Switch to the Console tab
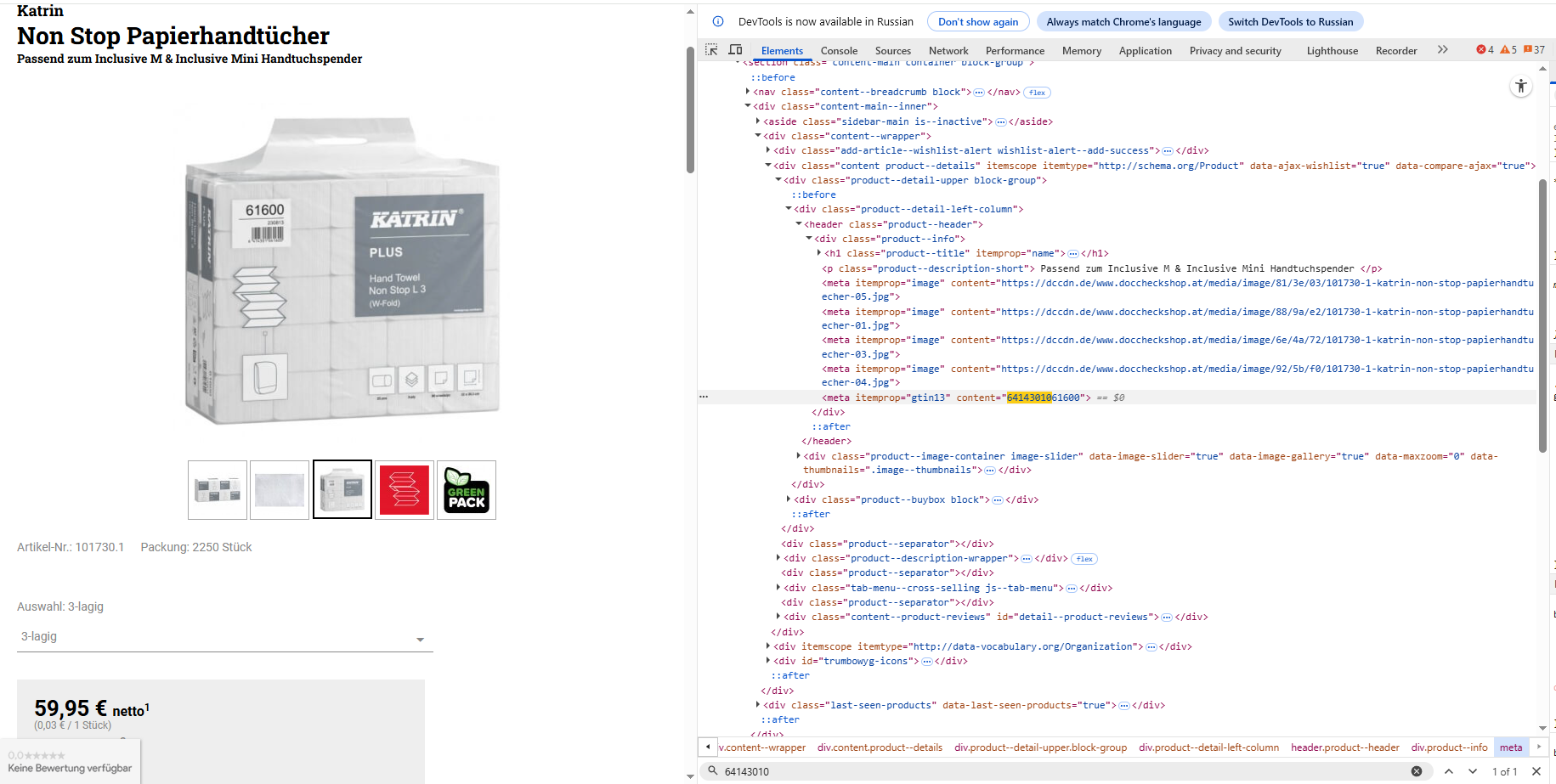This screenshot has width=1556, height=784. pyautogui.click(x=839, y=51)
